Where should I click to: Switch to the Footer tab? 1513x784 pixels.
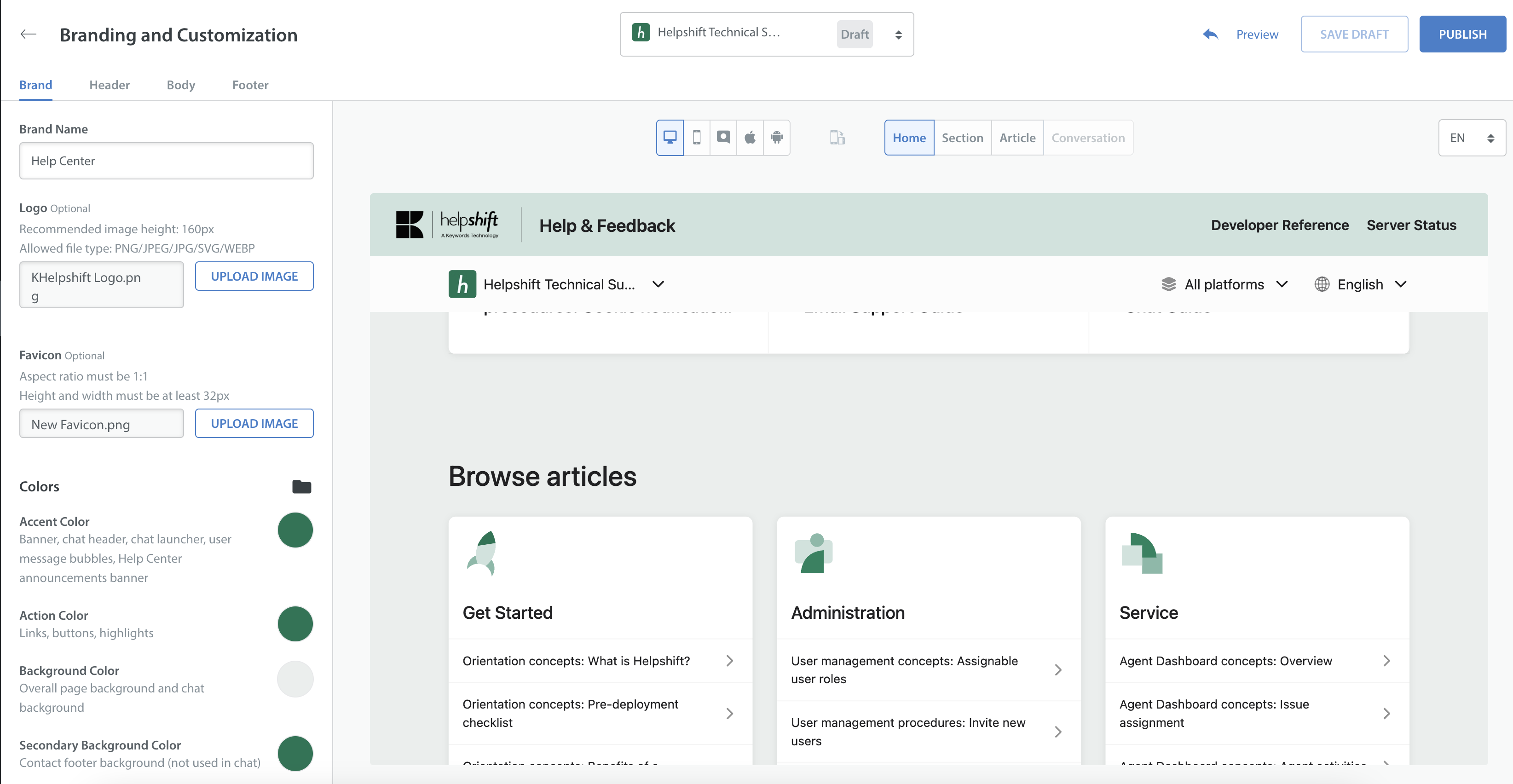(250, 85)
